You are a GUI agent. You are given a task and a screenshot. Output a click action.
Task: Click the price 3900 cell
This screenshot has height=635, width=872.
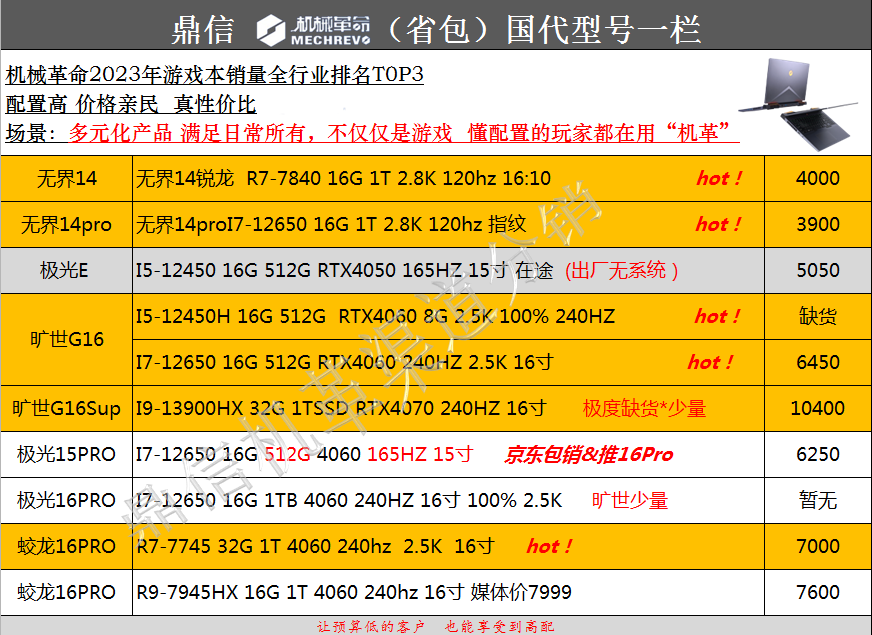[818, 225]
